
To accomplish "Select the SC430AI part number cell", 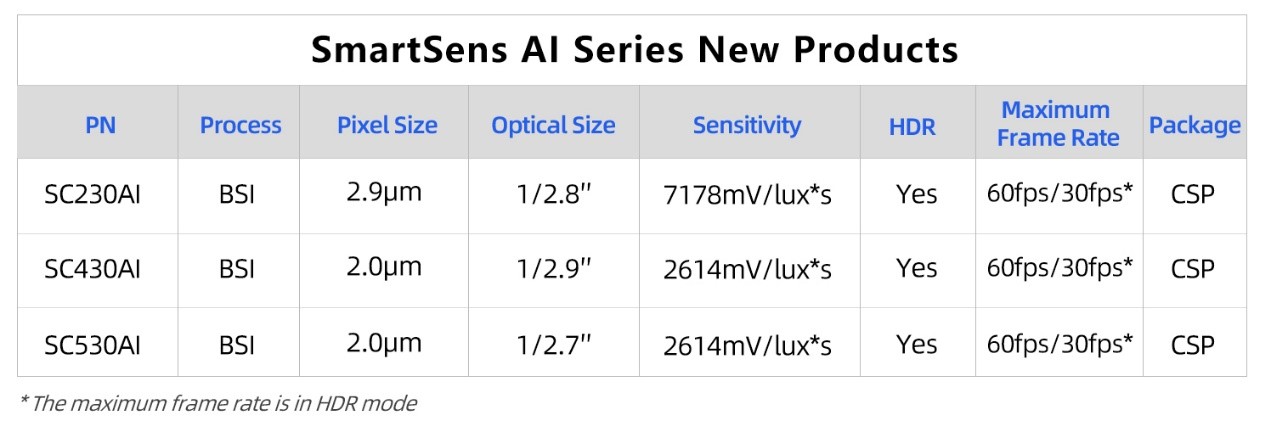I will click(92, 268).
